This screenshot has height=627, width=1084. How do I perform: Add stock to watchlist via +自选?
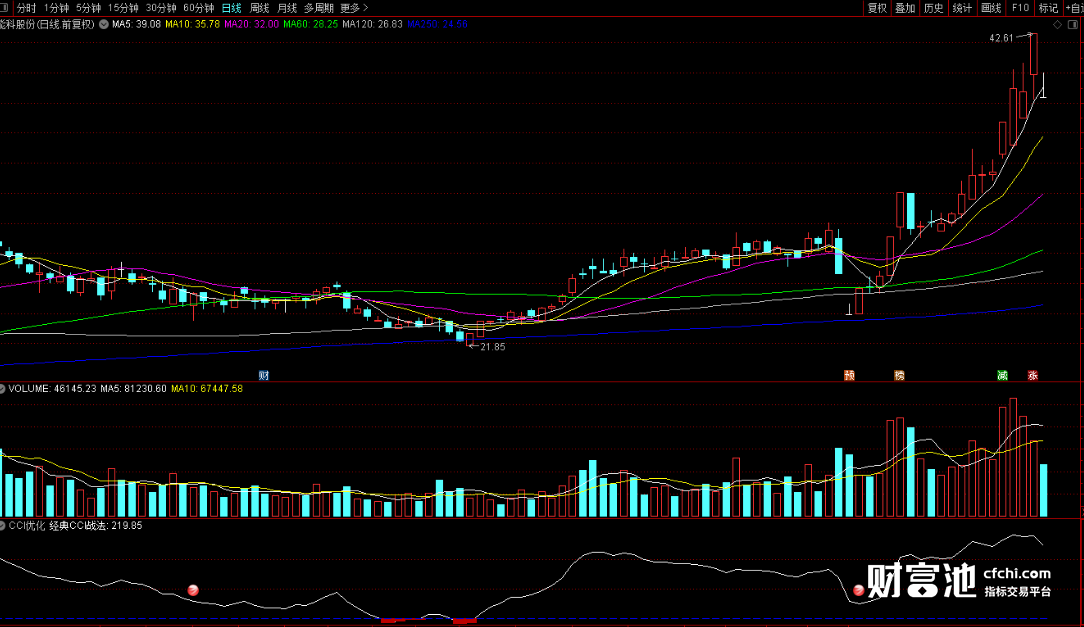1074,8
